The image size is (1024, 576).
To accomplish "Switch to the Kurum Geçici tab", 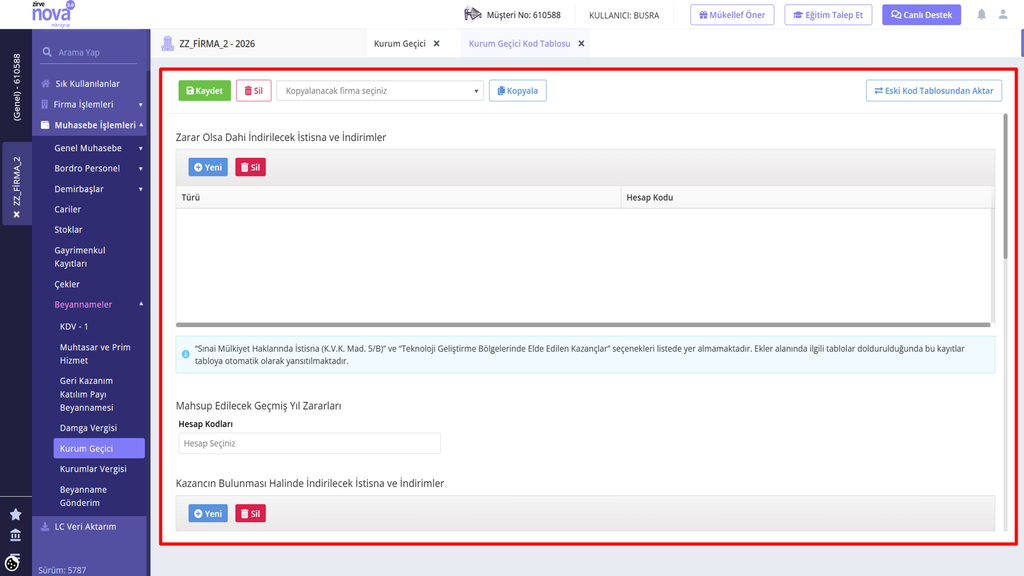I will (x=400, y=44).
